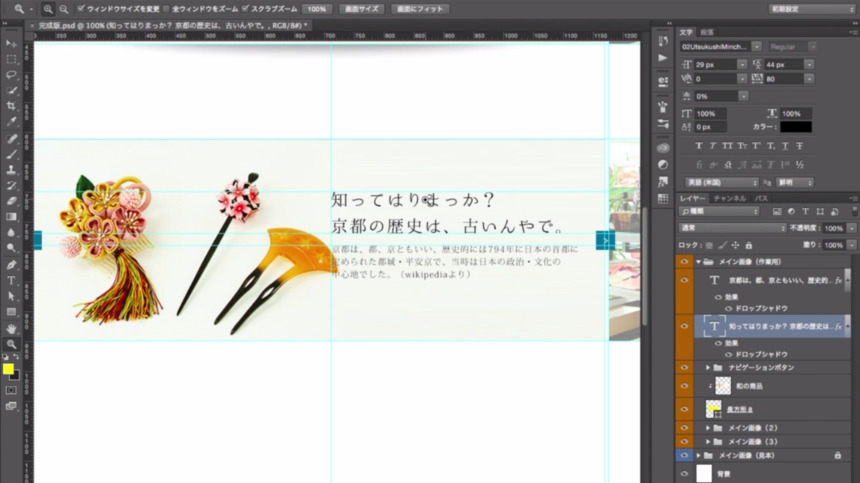The height and width of the screenshot is (483, 860).
Task: Open the language '英語 (米国)' dropdown
Action: [x=722, y=183]
